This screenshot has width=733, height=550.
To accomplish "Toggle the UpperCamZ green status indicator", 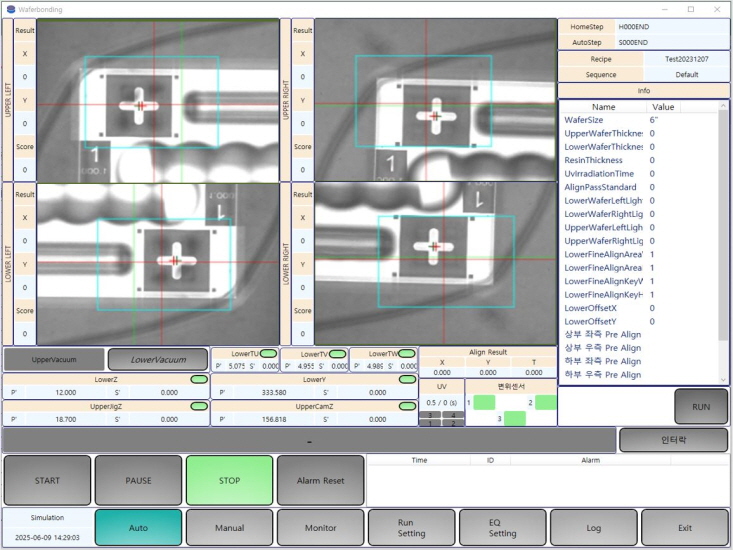I will tap(406, 406).
